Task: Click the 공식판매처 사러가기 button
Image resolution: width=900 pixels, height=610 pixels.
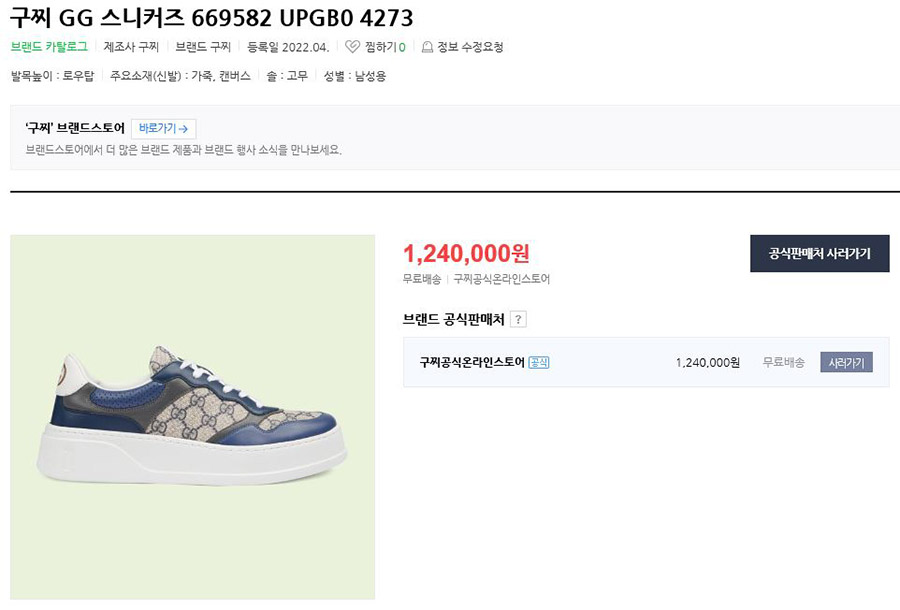Action: tap(820, 254)
